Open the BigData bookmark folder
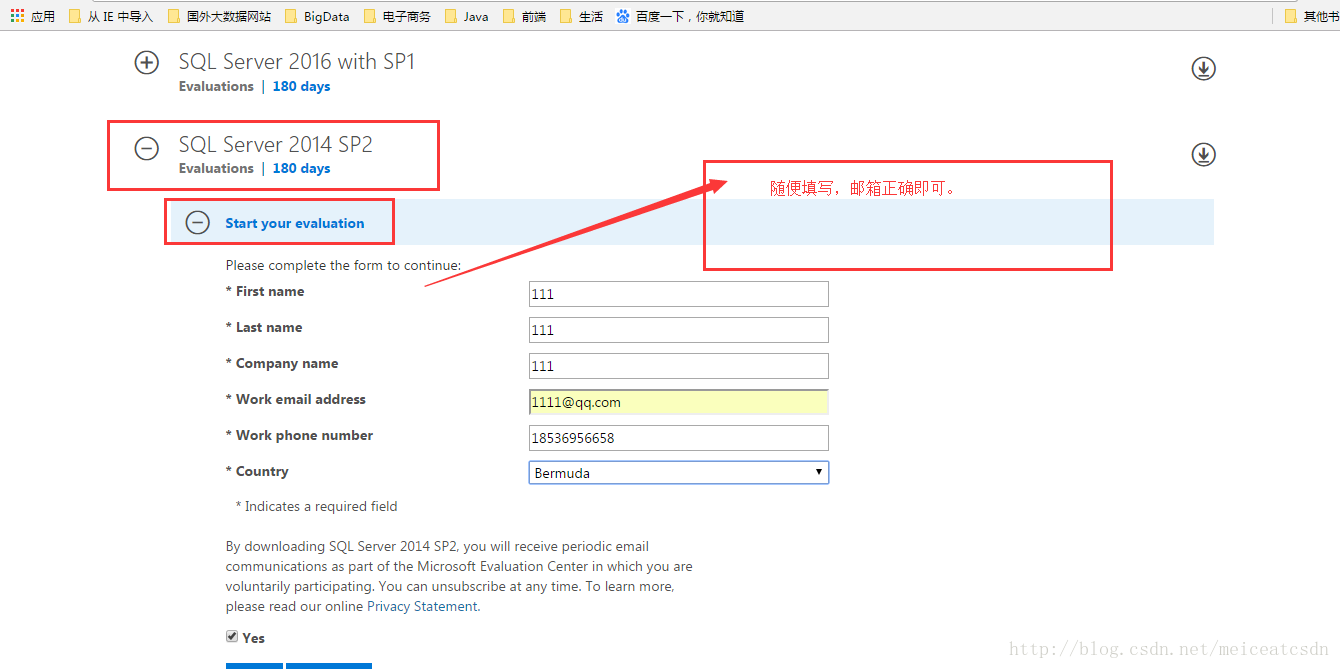 [317, 16]
